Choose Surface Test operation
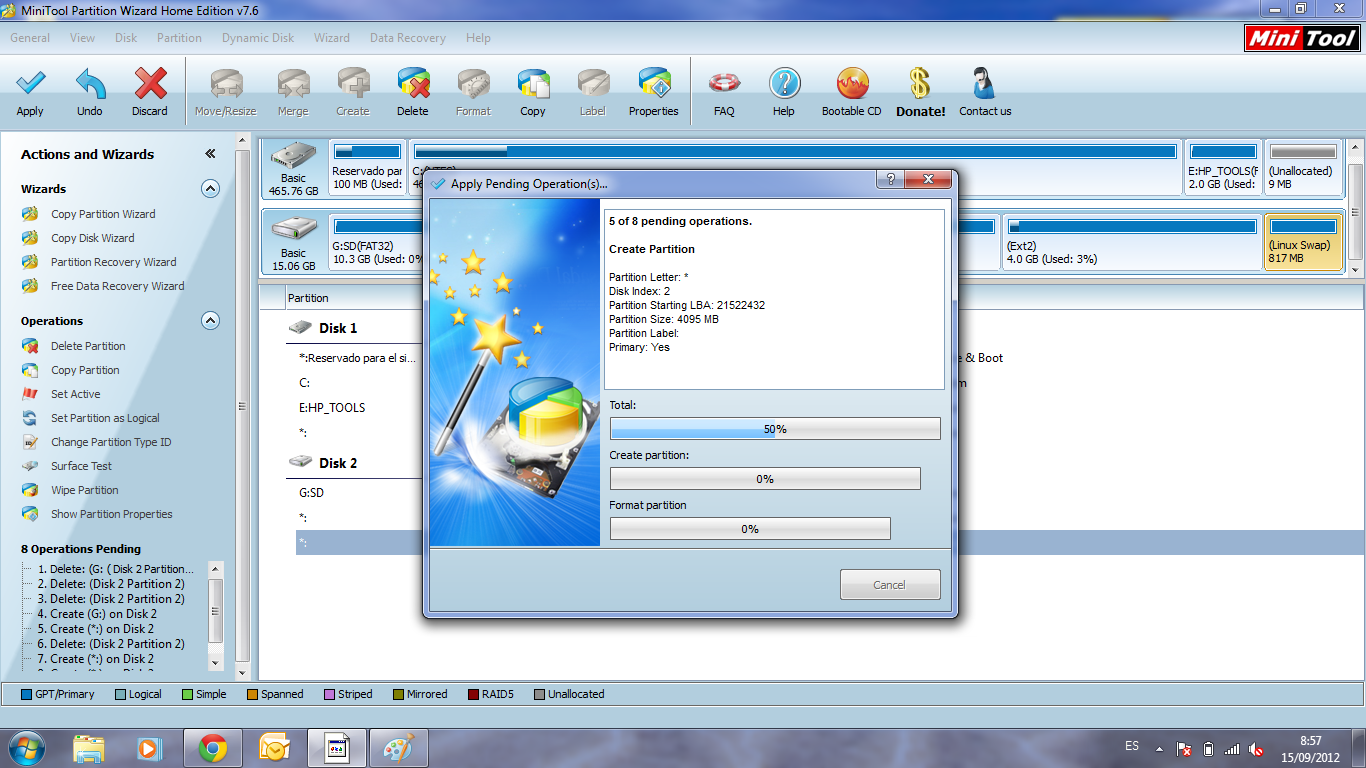1366x768 pixels. point(81,466)
